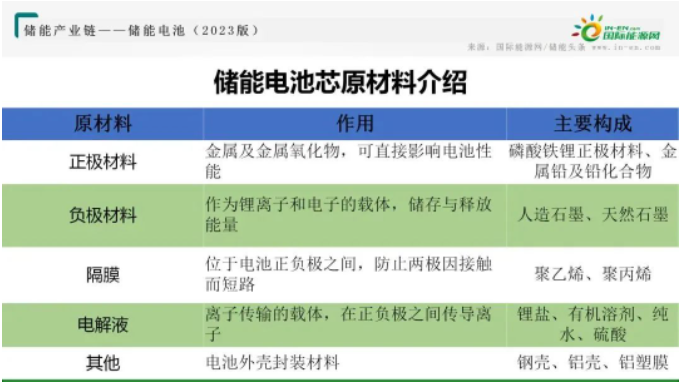Select the 主要构成 column header

tap(593, 124)
